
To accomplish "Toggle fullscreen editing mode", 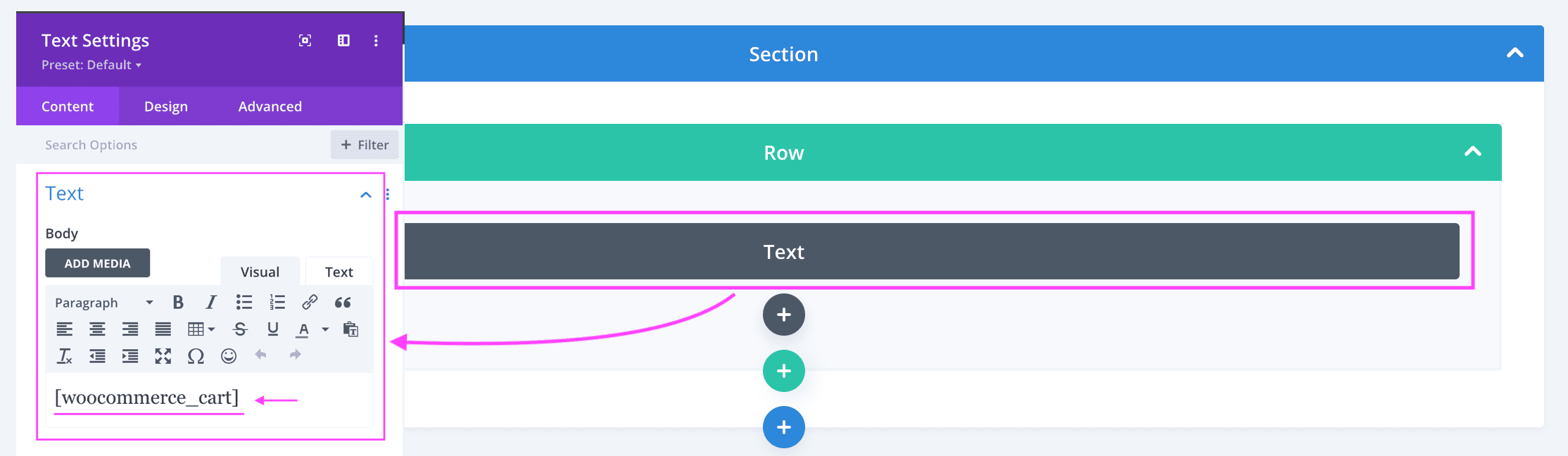I will click(x=163, y=356).
